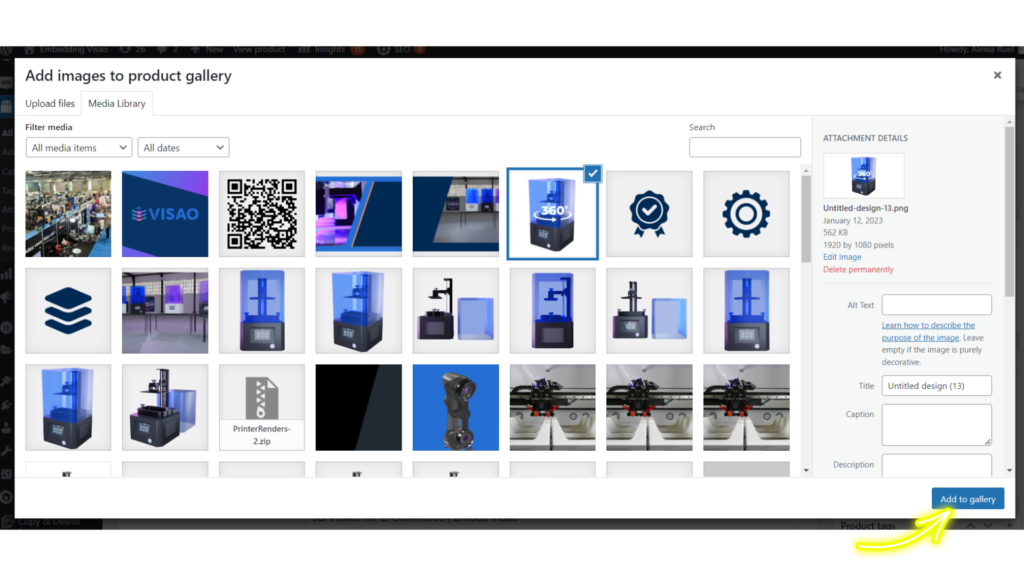The image size is (1024, 576).
Task: Select the PrinterRenders-2.zip file item
Action: 262,407
